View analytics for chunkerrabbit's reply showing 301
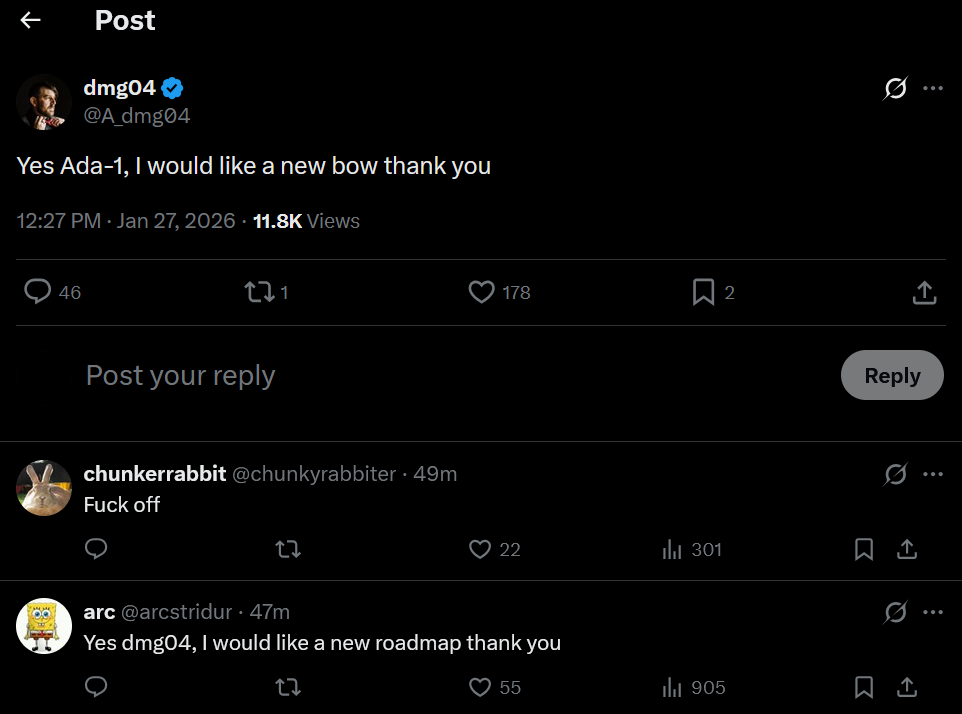Image resolution: width=962 pixels, height=714 pixels. [x=673, y=549]
